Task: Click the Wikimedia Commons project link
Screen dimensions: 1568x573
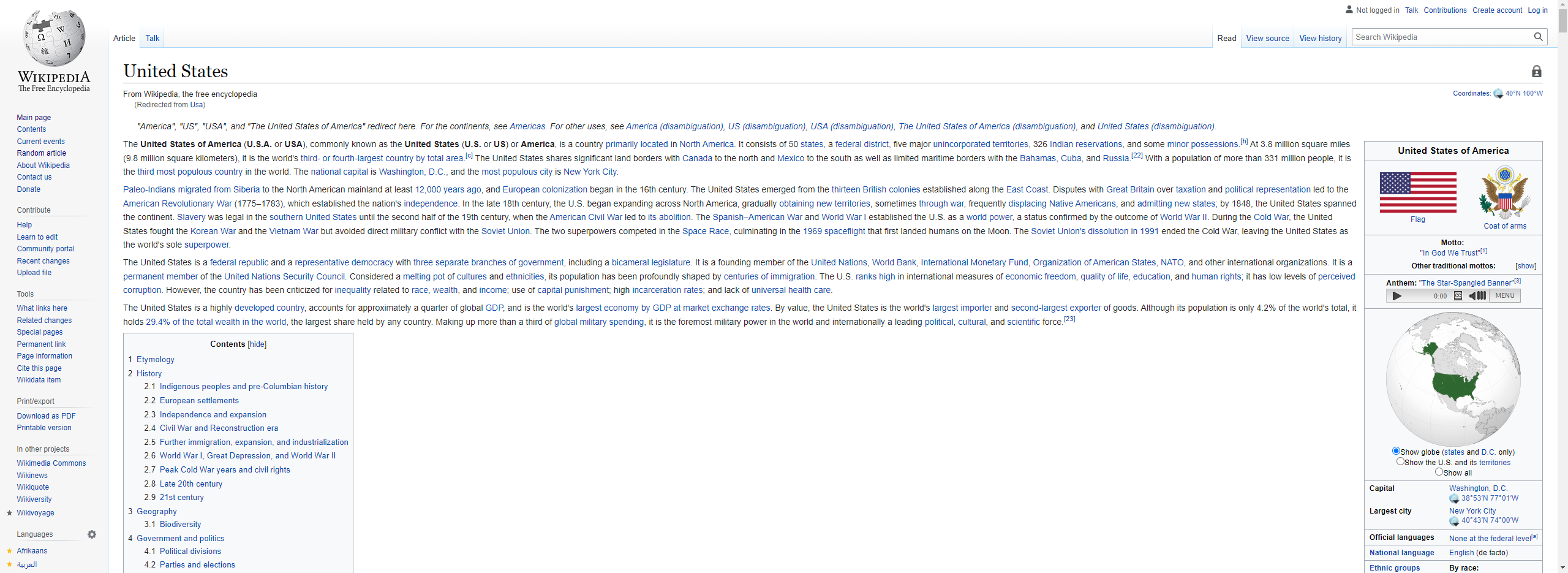Action: tap(51, 463)
